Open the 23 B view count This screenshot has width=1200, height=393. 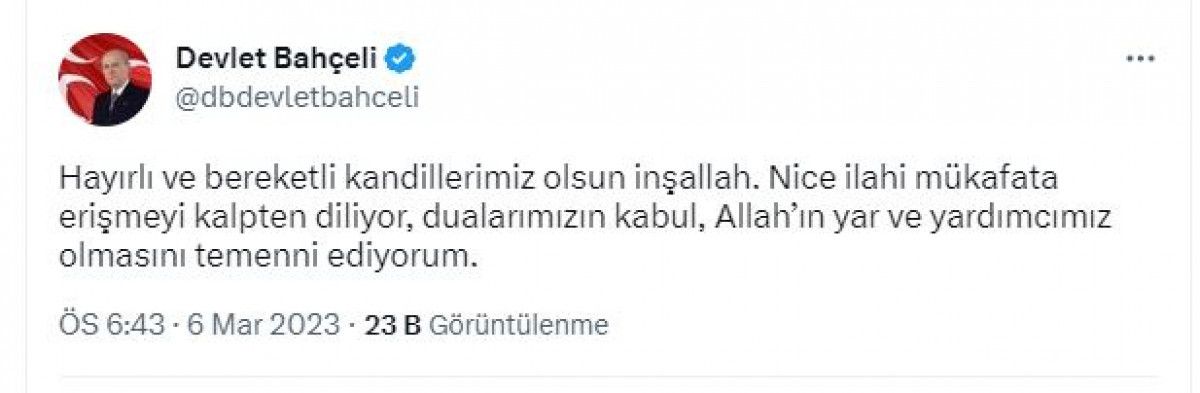pyautogui.click(x=392, y=324)
